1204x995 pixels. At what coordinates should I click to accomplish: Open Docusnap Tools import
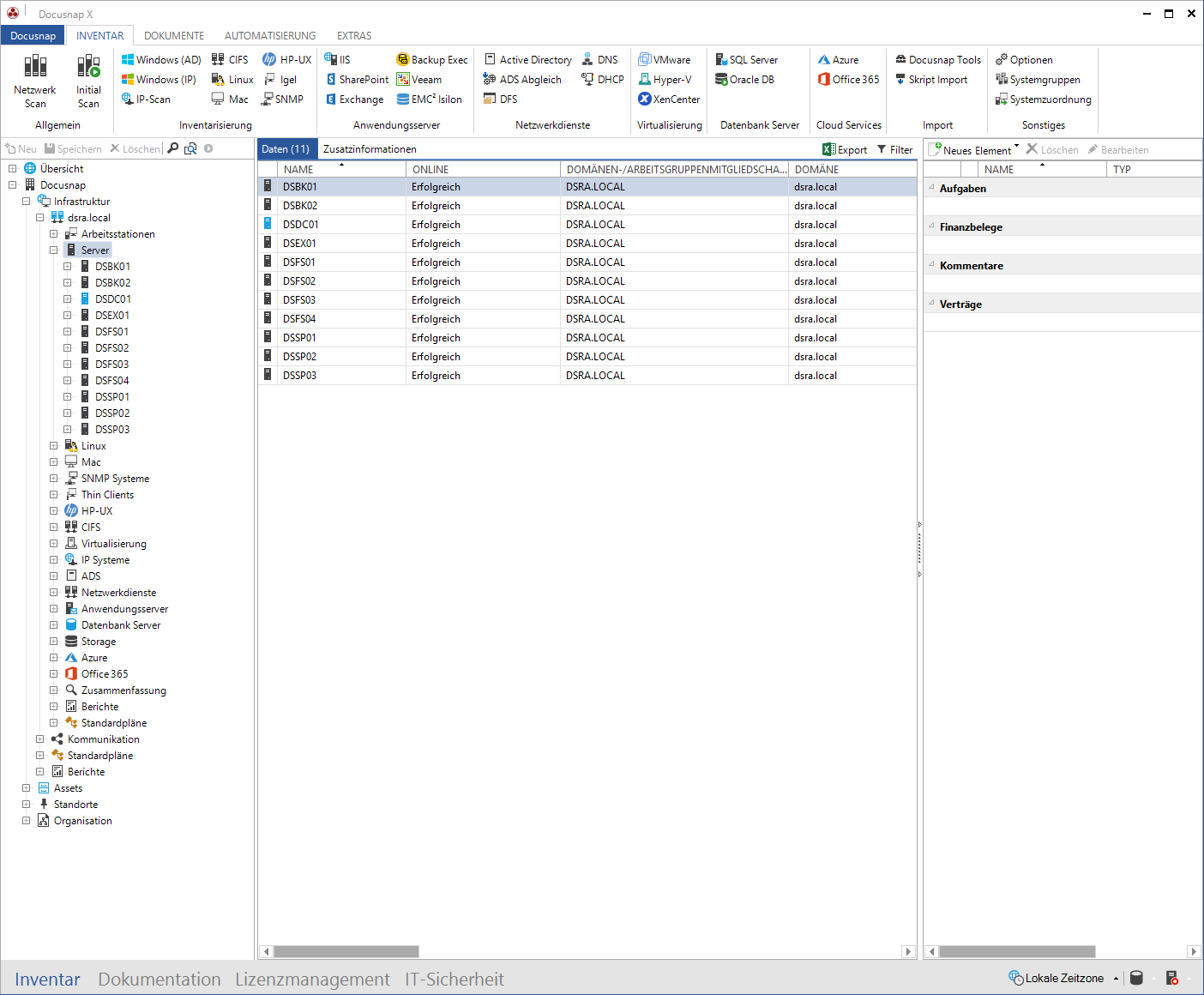(938, 60)
